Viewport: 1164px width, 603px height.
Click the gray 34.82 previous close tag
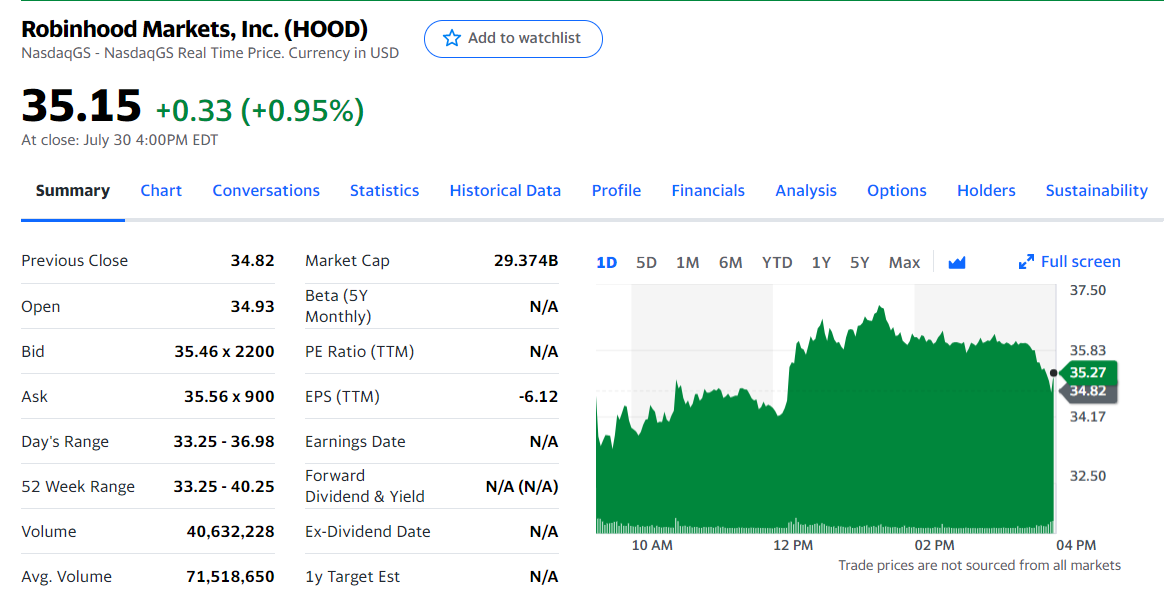tap(1088, 391)
